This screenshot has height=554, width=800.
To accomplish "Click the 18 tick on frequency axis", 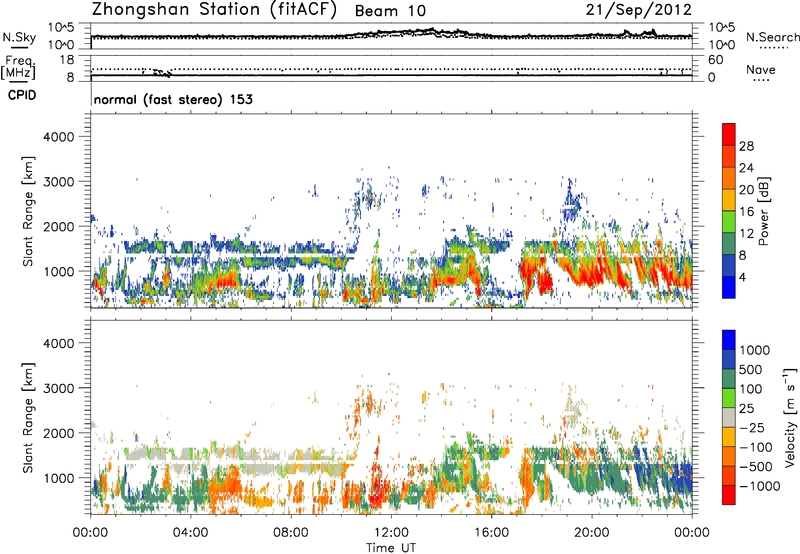I will coord(67,59).
